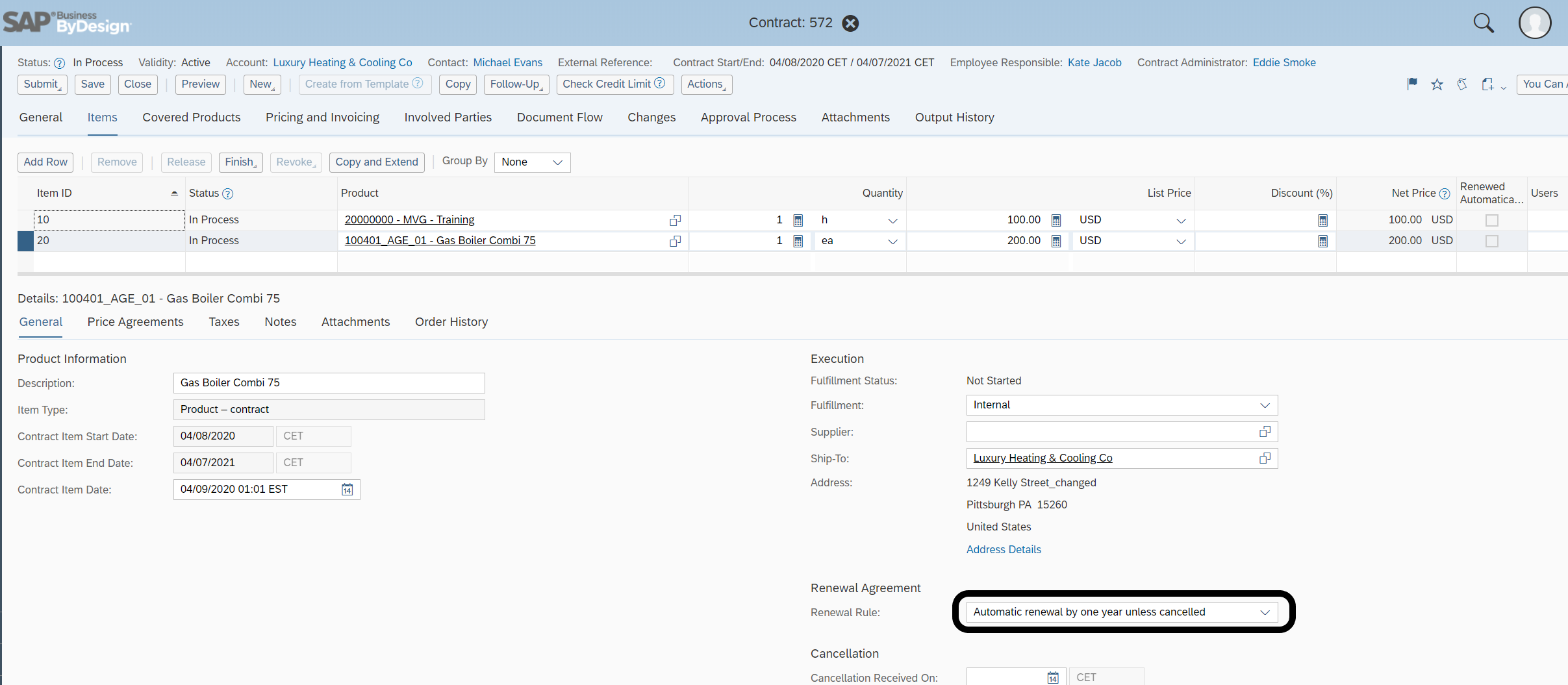Open Address Details link
The height and width of the screenshot is (685, 1568).
point(1004,550)
